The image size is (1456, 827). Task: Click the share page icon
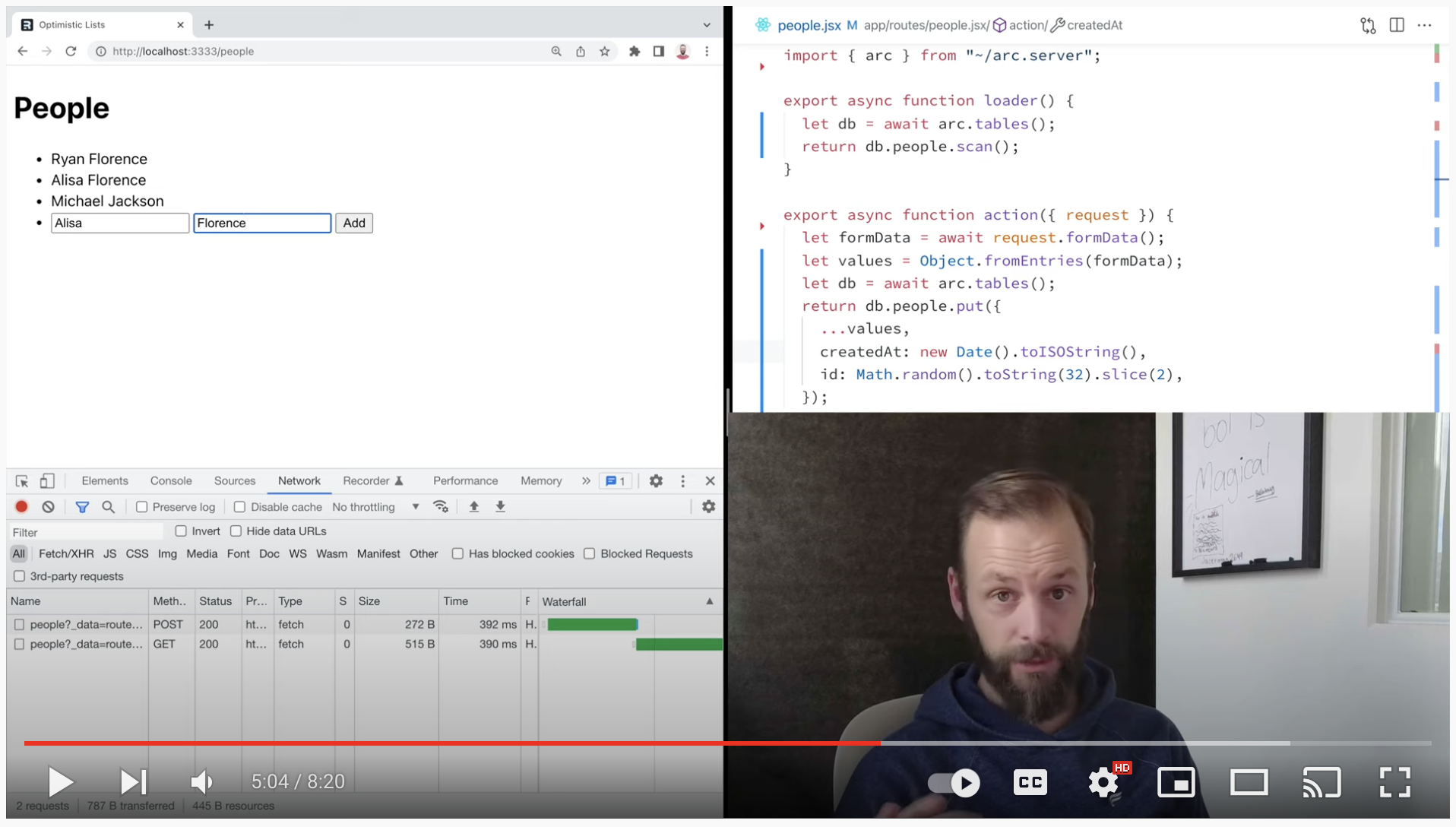(581, 51)
